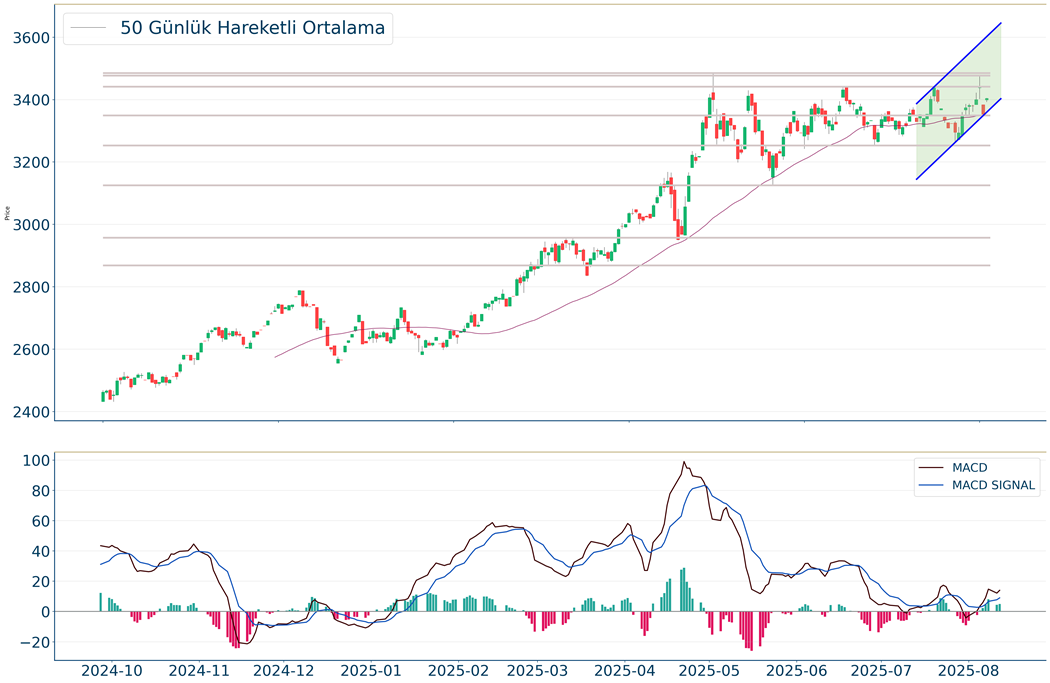Image resolution: width=1050 pixels, height=683 pixels.
Task: Select the −20 label on the MACD axis
Action: [x=35, y=642]
